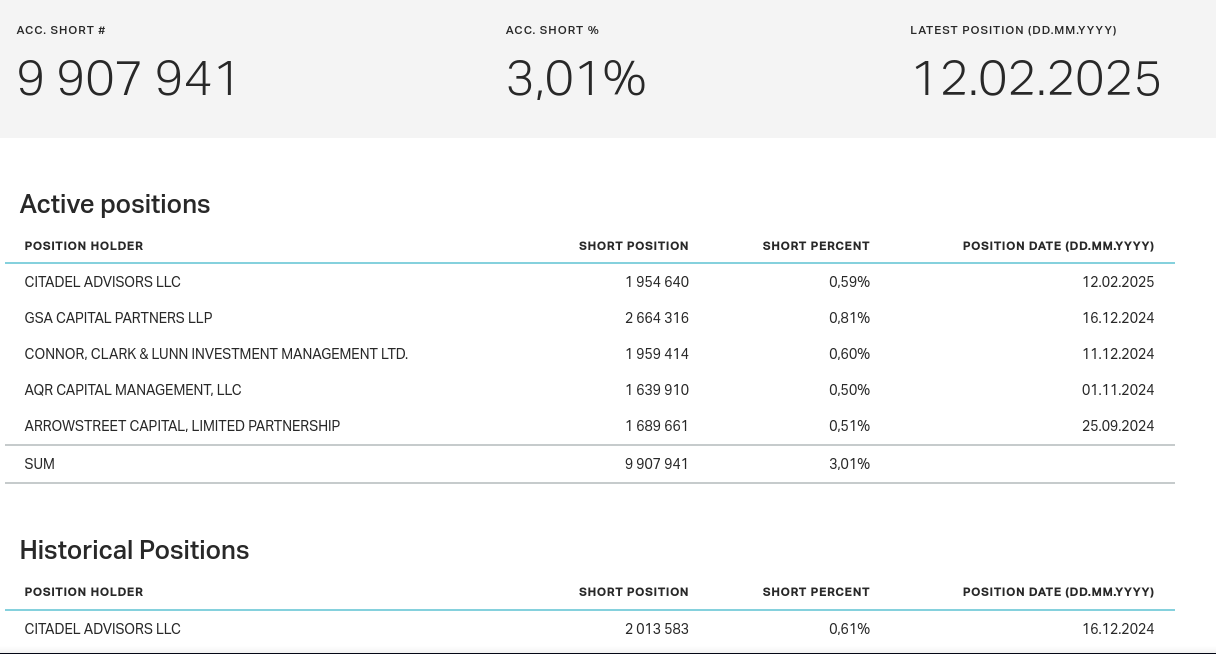Select the short position value 1 959 414
The height and width of the screenshot is (654, 1216).
[657, 354]
